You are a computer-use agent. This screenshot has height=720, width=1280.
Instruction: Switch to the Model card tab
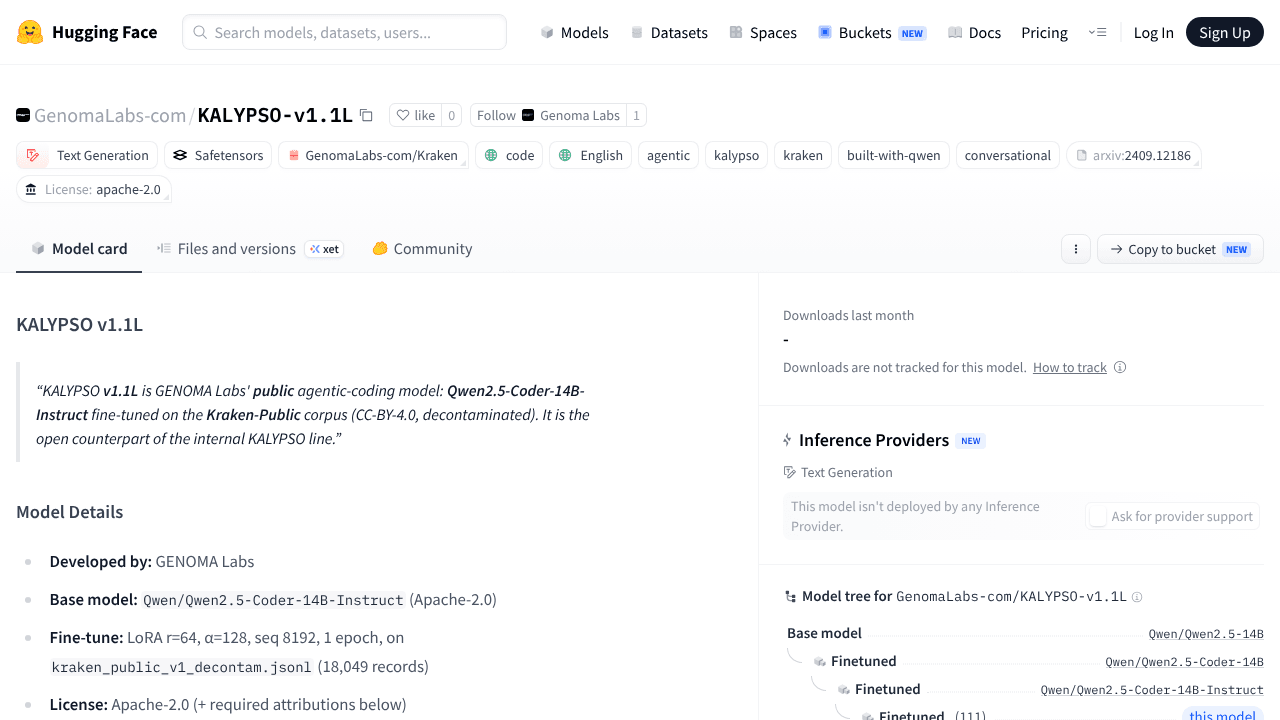[79, 249]
